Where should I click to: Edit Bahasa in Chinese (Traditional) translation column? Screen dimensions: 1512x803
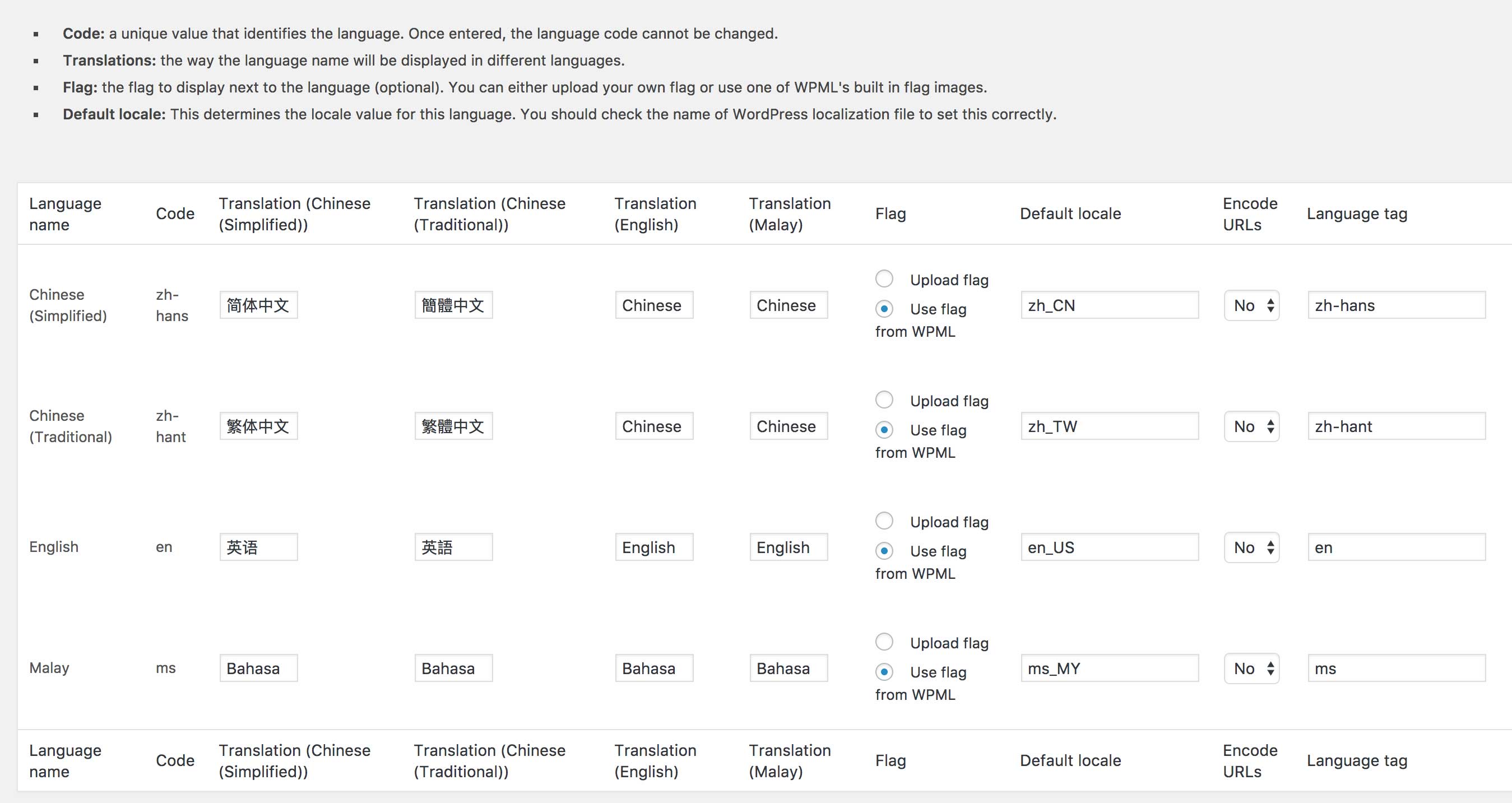(x=453, y=668)
